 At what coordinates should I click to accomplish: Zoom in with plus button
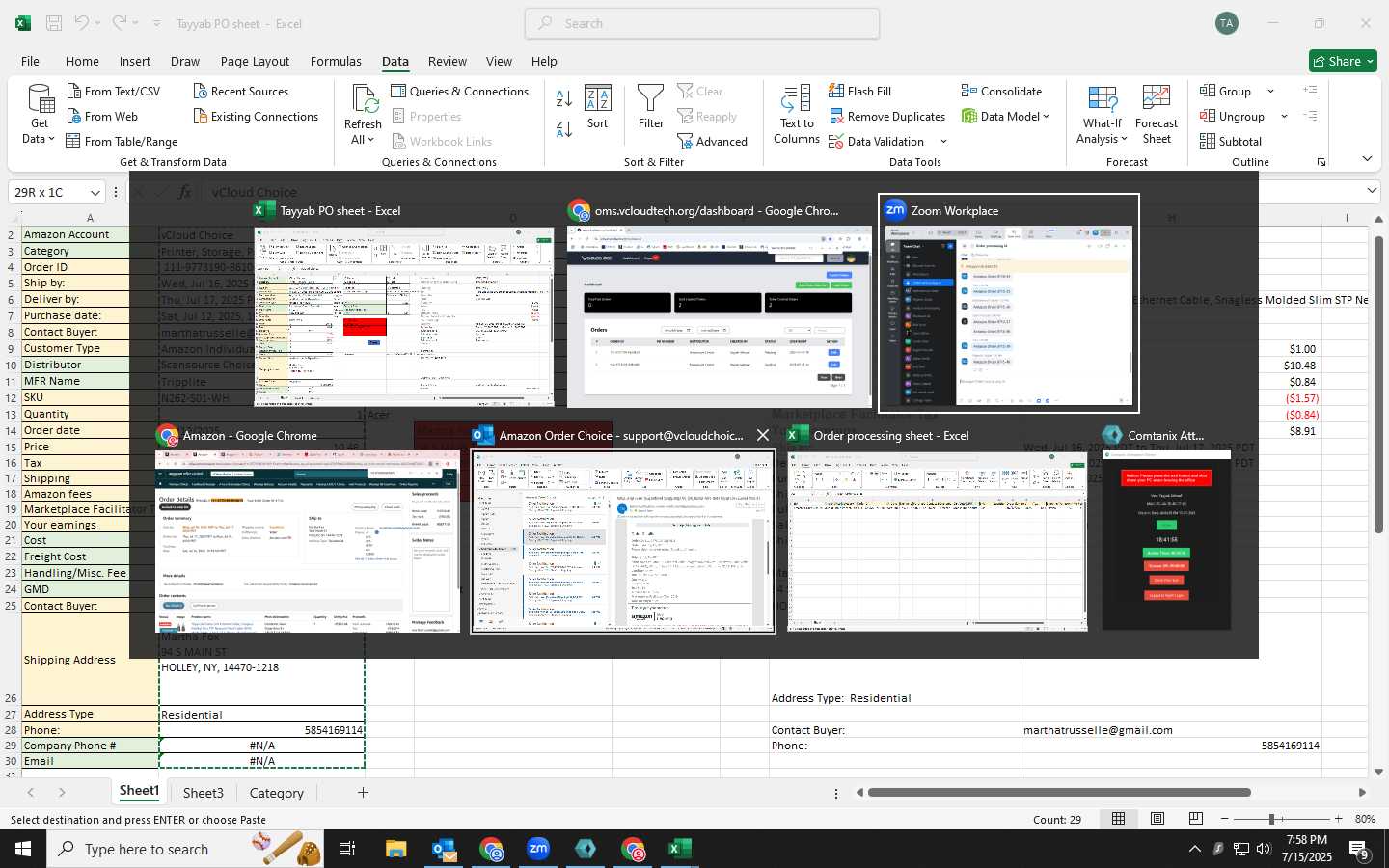(x=1338, y=818)
